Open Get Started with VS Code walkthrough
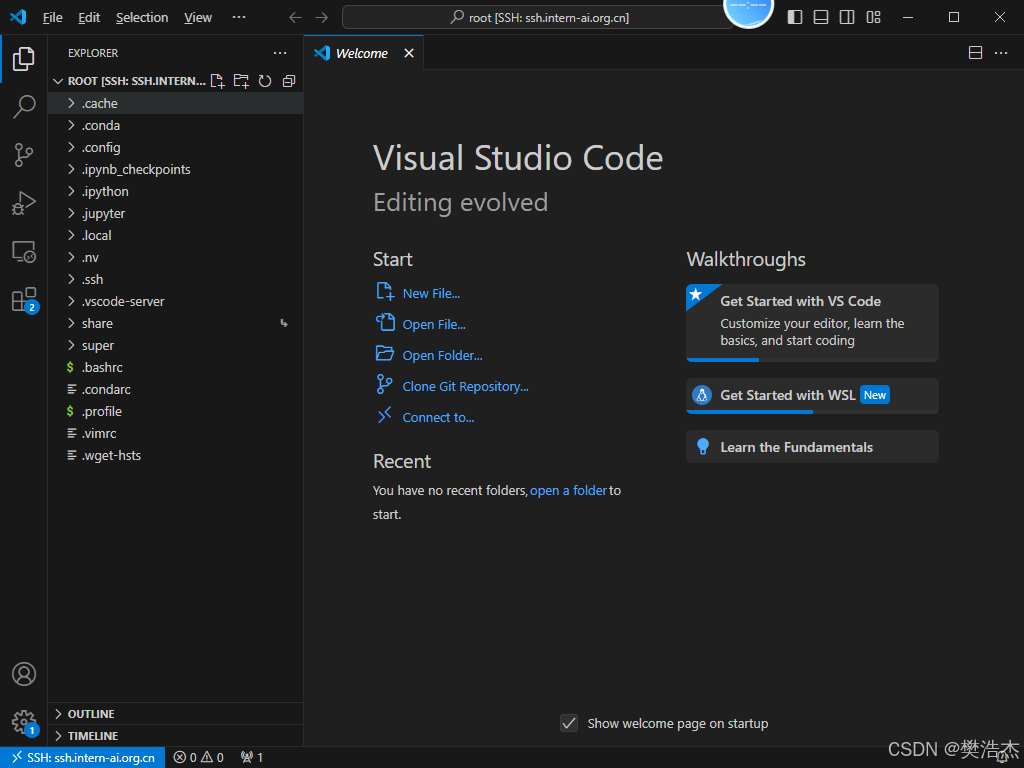1024x768 pixels. (x=812, y=323)
